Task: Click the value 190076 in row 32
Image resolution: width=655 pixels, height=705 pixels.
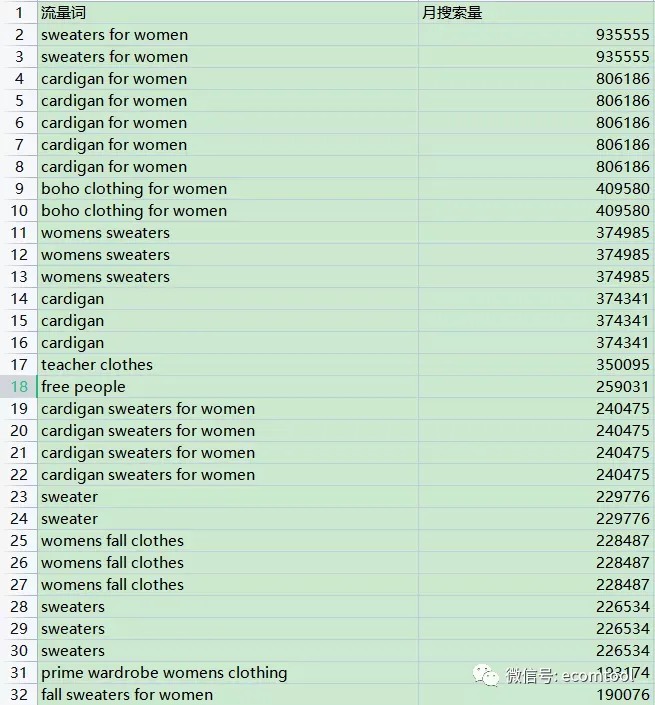Action: (623, 695)
